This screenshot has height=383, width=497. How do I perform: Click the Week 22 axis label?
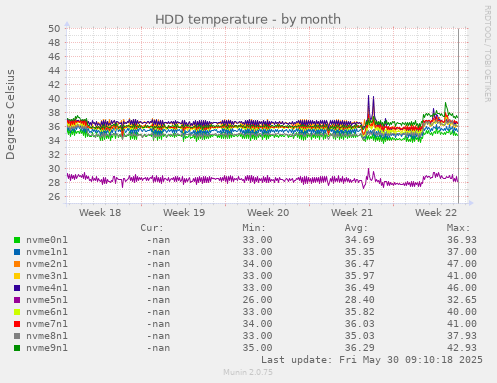coord(436,213)
